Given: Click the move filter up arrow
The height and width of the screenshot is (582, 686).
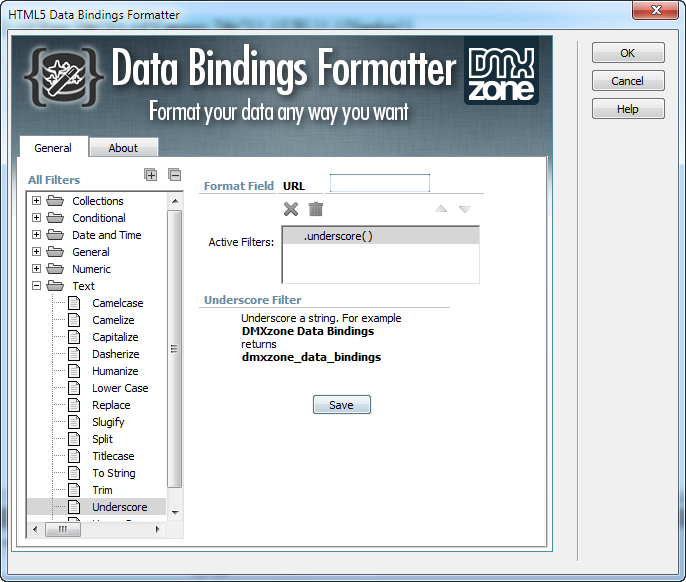Looking at the screenshot, I should pos(441,209).
